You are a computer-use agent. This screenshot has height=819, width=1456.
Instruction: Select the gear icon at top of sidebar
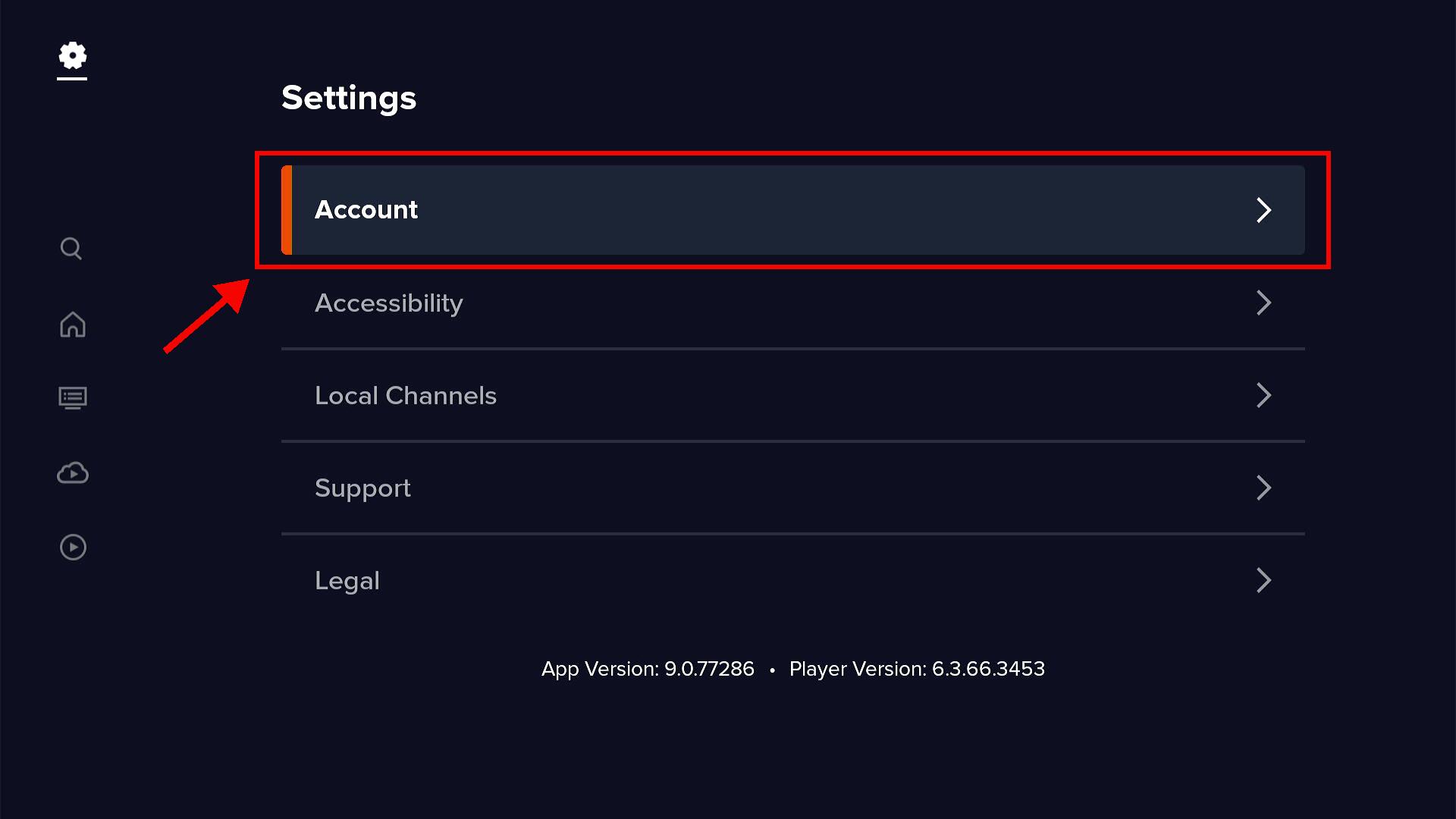[71, 57]
